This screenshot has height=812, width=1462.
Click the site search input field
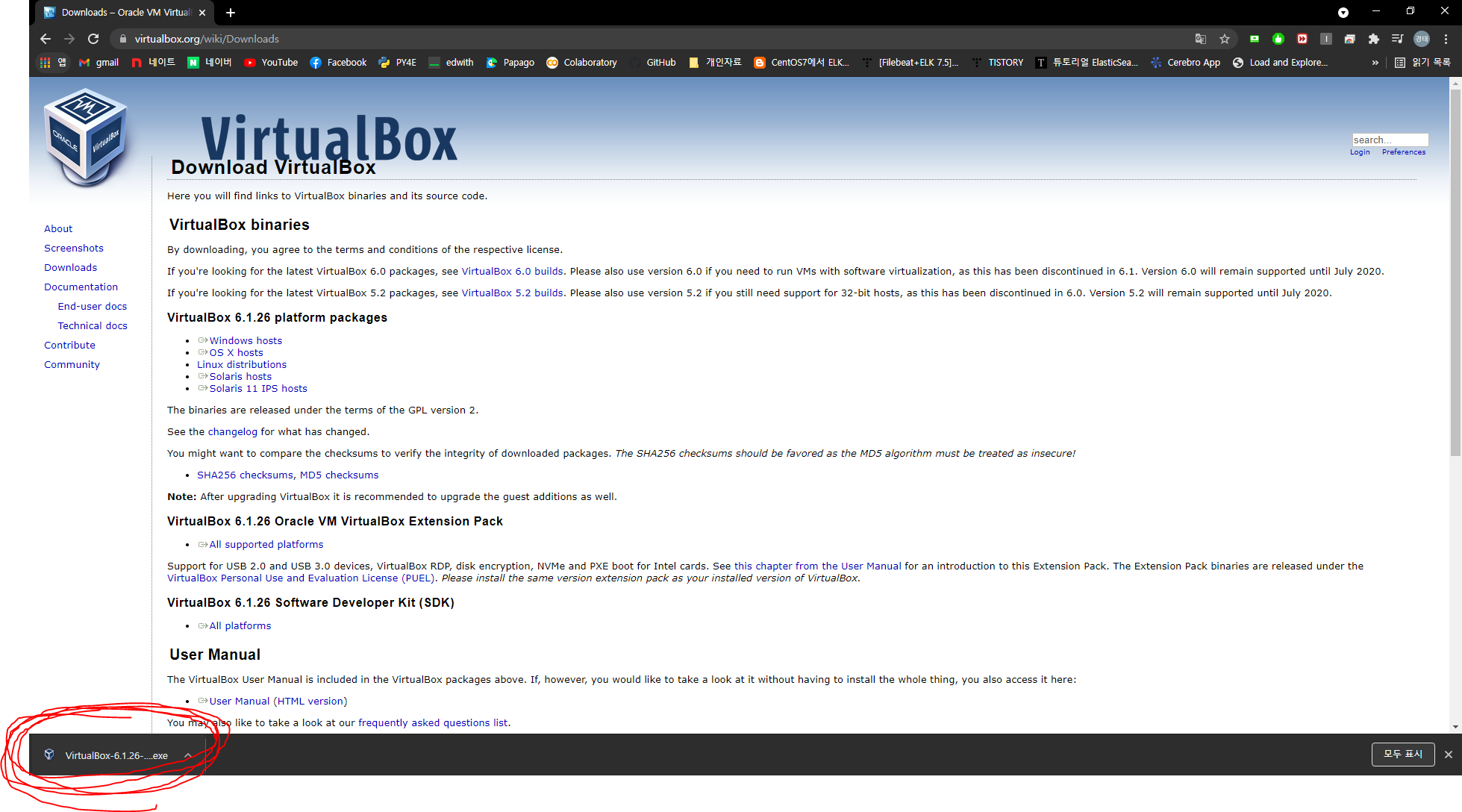pyautogui.click(x=1389, y=140)
